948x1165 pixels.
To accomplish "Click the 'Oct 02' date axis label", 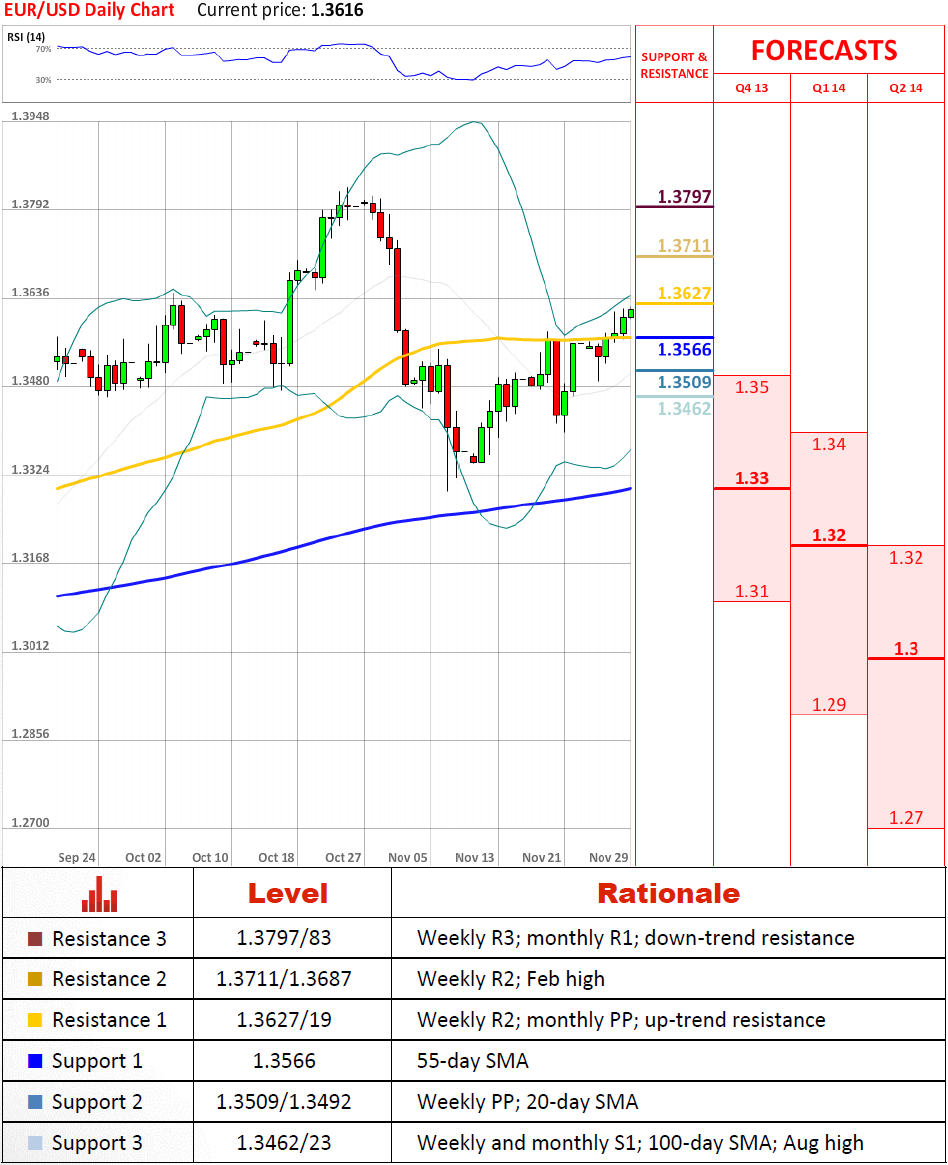I will (x=143, y=857).
